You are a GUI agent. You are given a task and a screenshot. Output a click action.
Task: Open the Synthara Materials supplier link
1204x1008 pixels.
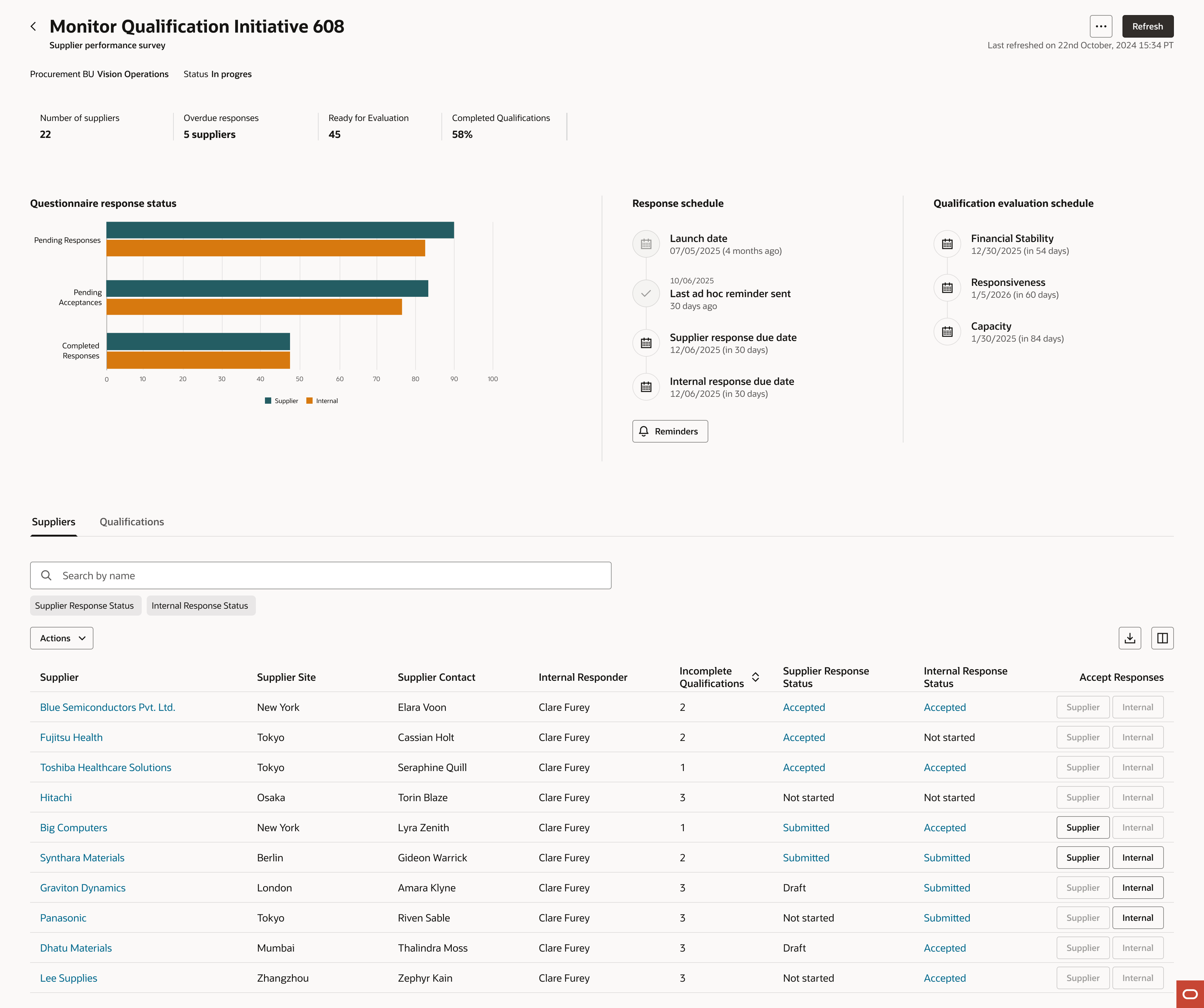[x=82, y=858]
